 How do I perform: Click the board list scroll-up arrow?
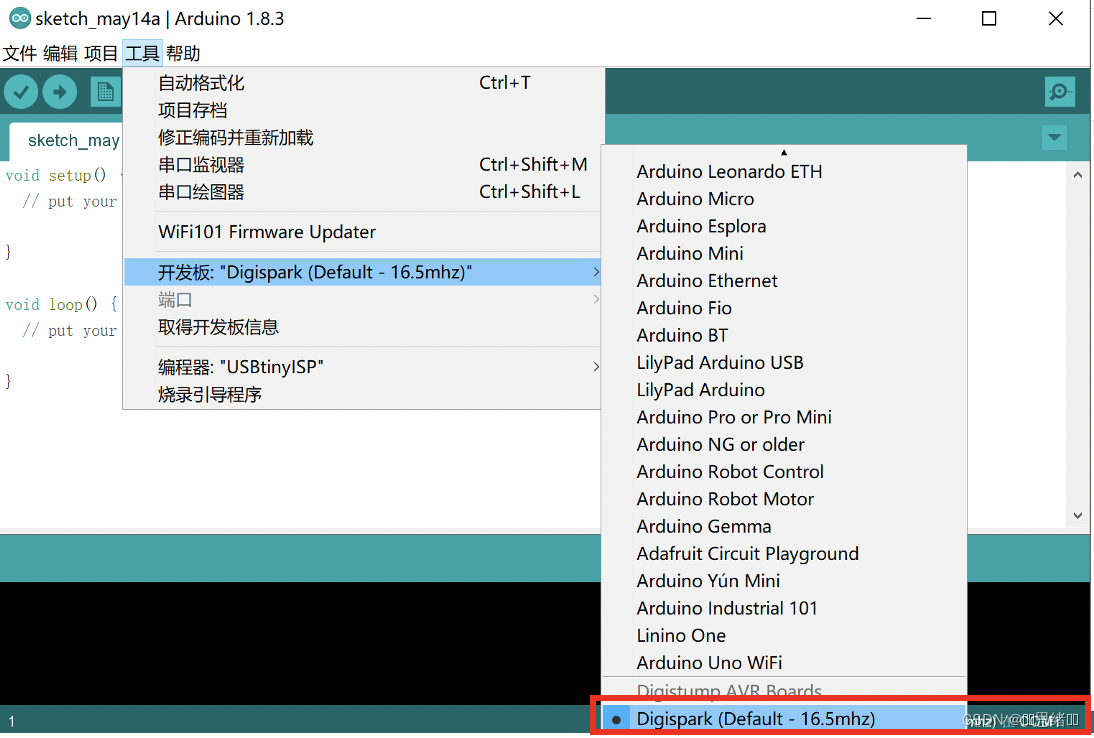coord(784,152)
